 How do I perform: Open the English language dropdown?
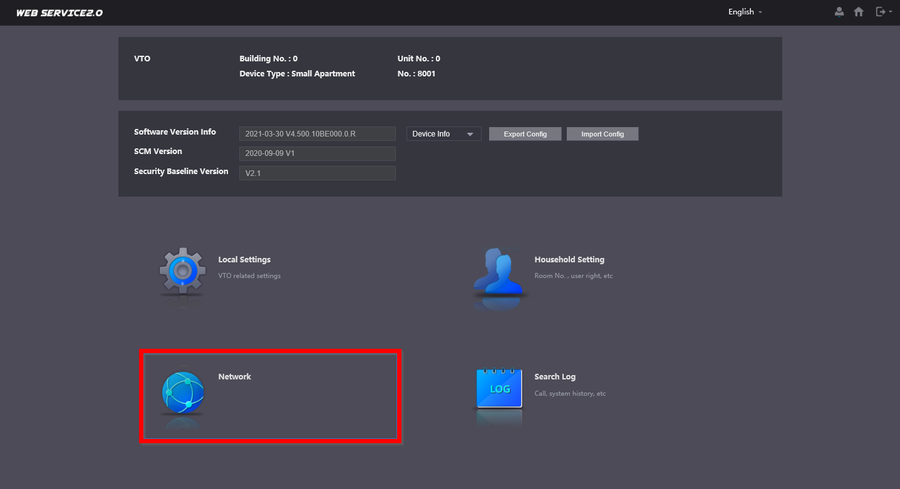point(745,12)
